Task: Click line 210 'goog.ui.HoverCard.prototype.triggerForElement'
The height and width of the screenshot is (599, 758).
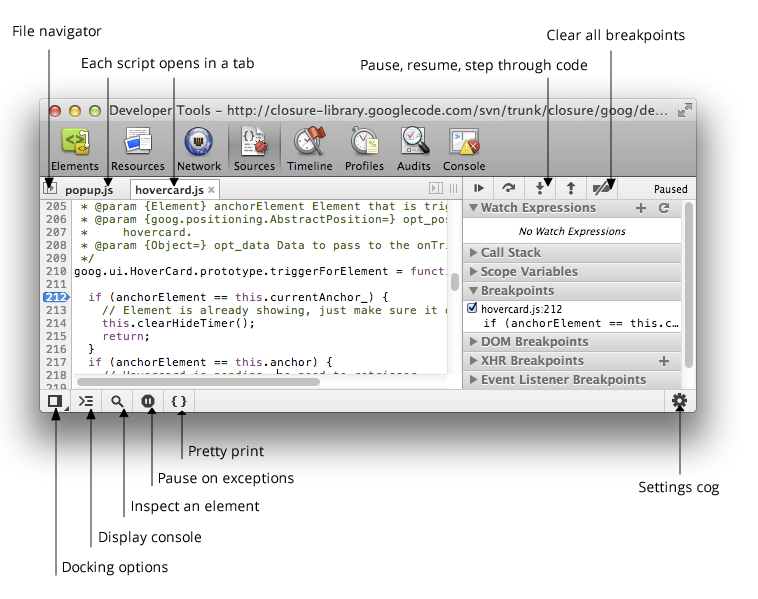Action: 231,271
